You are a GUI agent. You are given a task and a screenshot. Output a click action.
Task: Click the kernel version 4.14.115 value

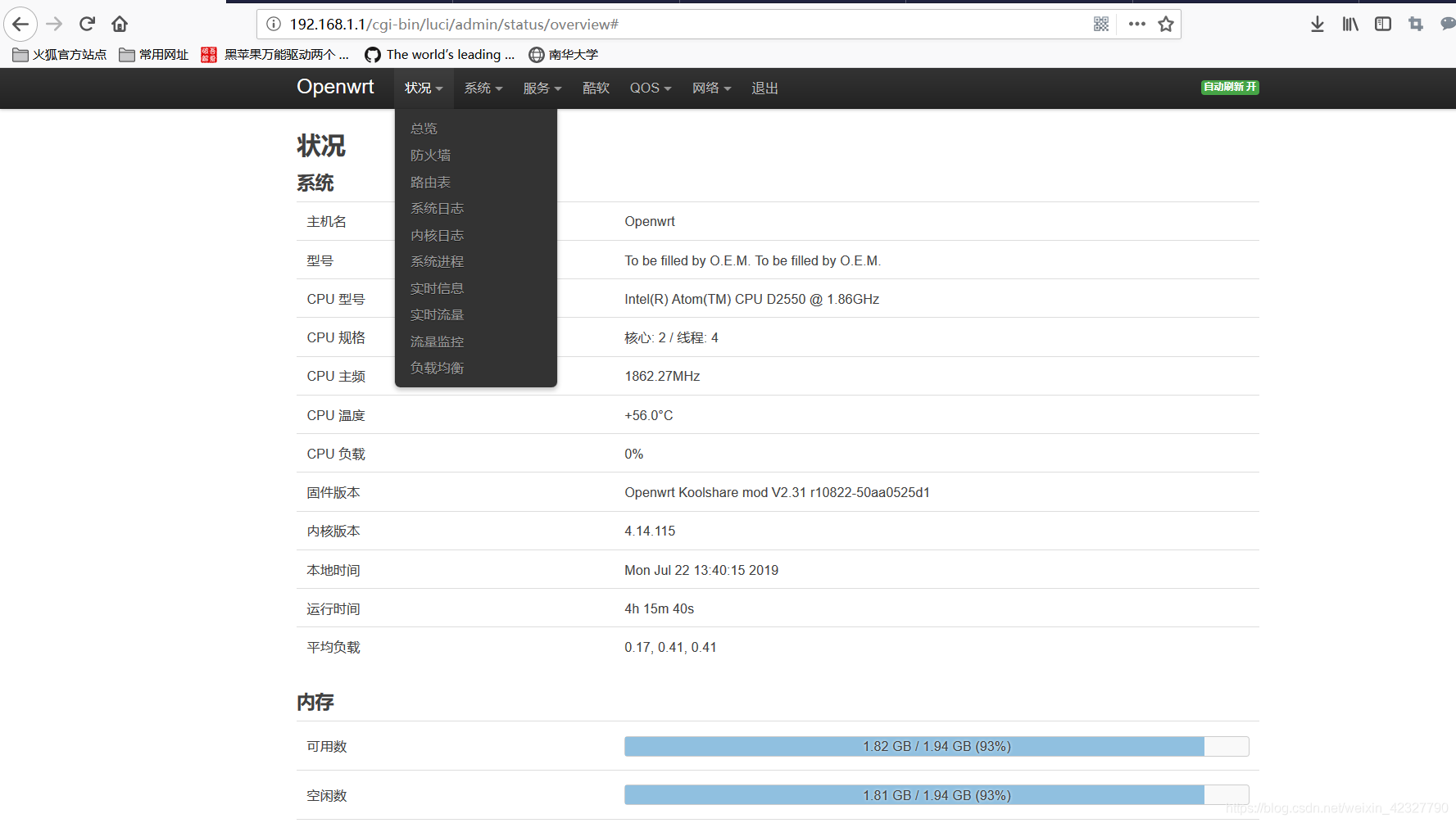pyautogui.click(x=650, y=531)
